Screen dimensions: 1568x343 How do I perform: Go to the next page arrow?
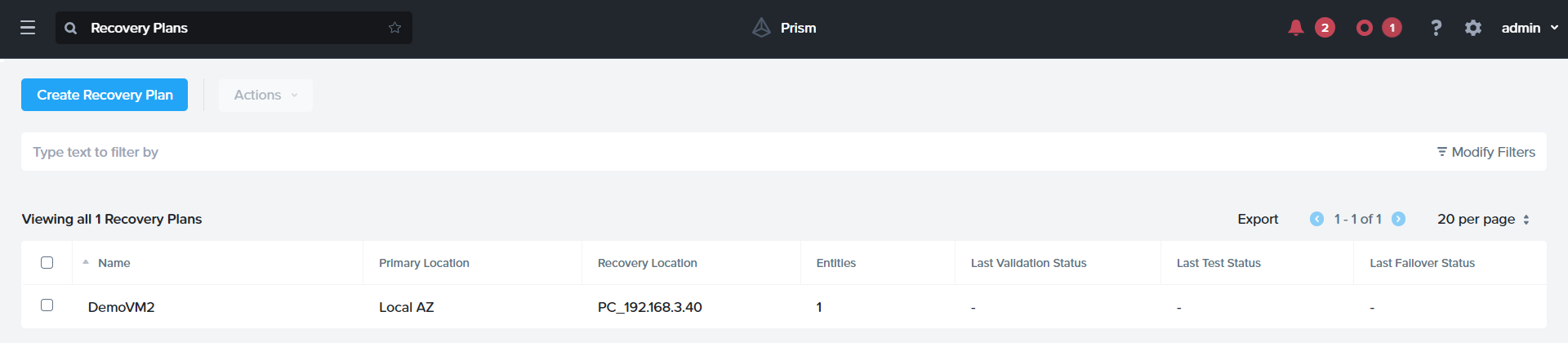[1398, 219]
